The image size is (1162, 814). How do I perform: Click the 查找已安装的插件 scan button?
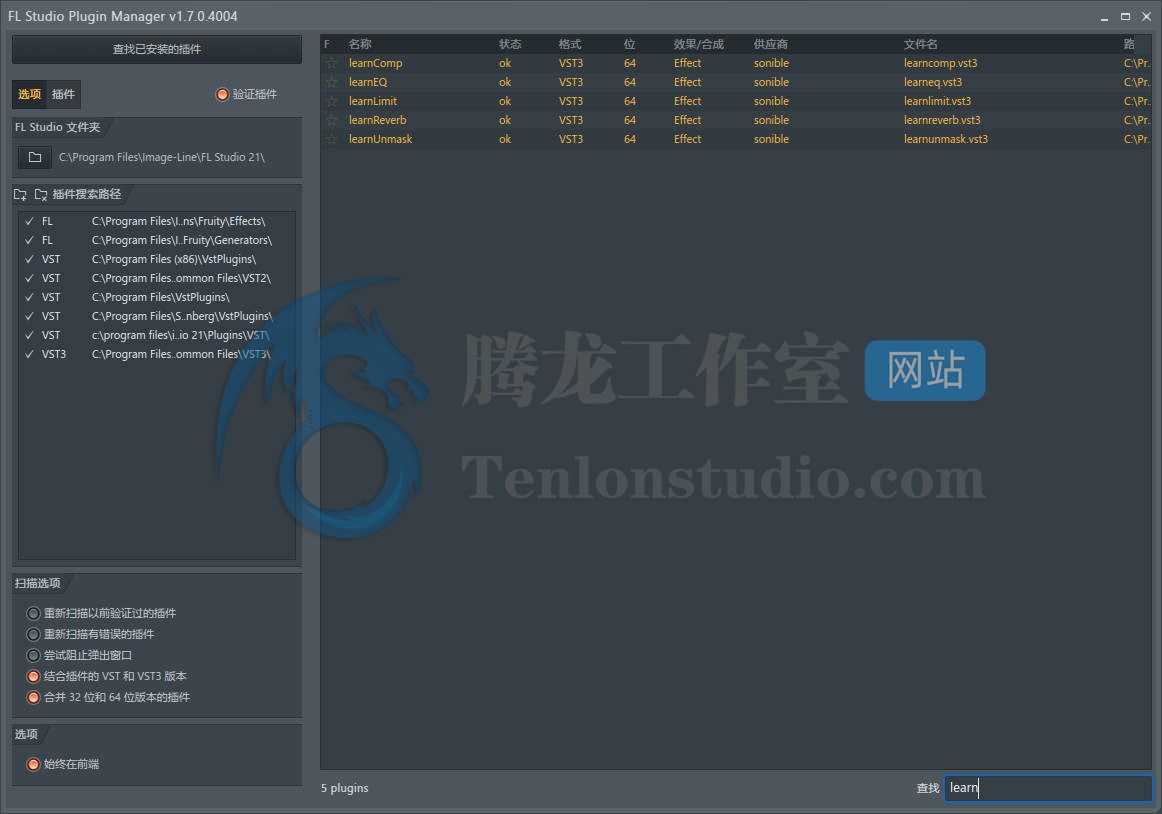click(156, 49)
